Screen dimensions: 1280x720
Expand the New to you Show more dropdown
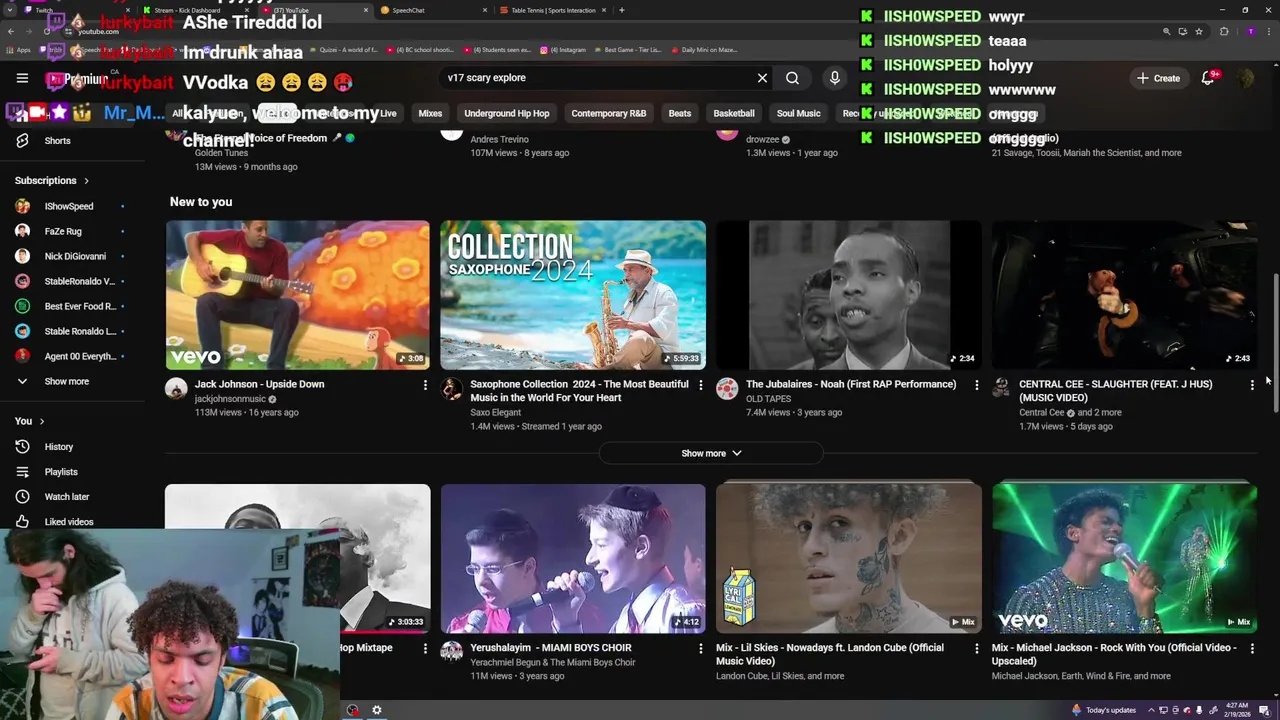click(711, 454)
